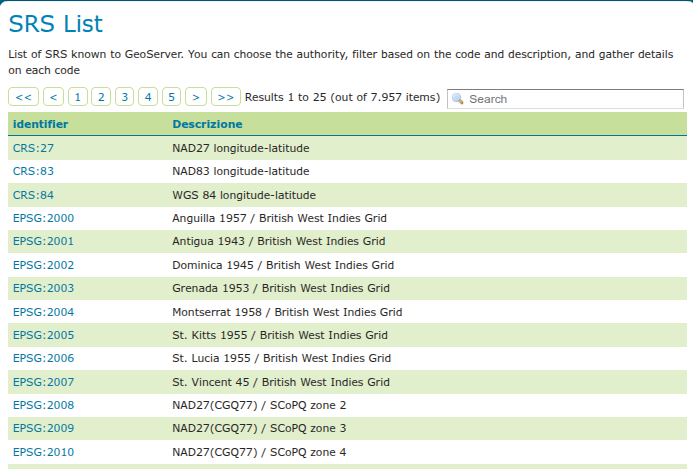This screenshot has height=469, width=693.
Task: Open results page 2
Action: click(100, 97)
